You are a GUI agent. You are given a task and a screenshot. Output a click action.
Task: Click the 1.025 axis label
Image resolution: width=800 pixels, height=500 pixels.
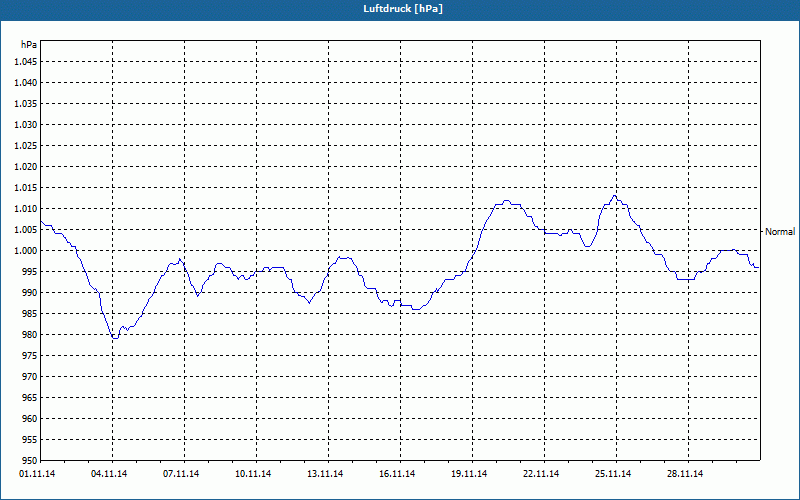26,145
